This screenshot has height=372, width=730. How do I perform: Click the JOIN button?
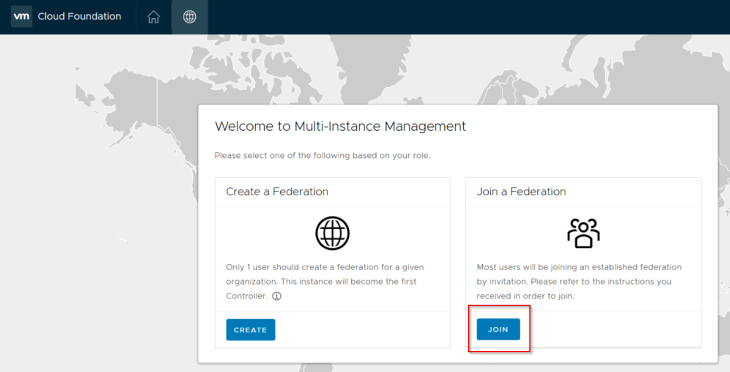pyautogui.click(x=498, y=329)
